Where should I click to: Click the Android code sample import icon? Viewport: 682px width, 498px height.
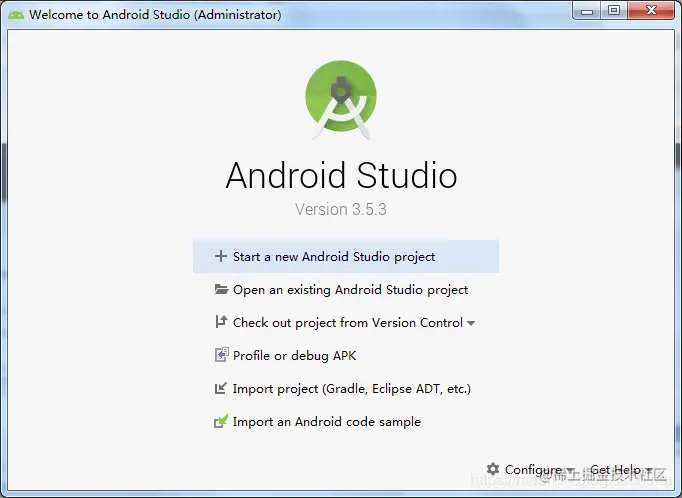(x=221, y=421)
